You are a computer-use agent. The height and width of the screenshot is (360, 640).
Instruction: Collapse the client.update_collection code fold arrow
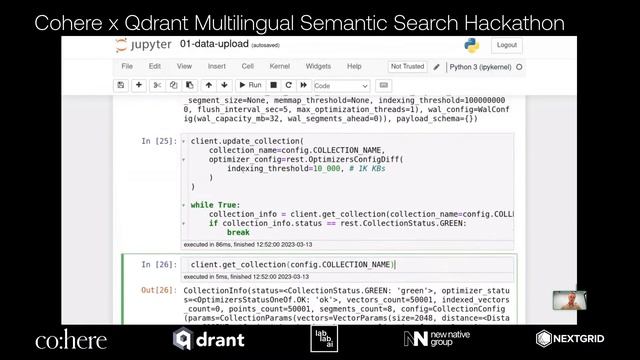pyautogui.click(x=184, y=141)
